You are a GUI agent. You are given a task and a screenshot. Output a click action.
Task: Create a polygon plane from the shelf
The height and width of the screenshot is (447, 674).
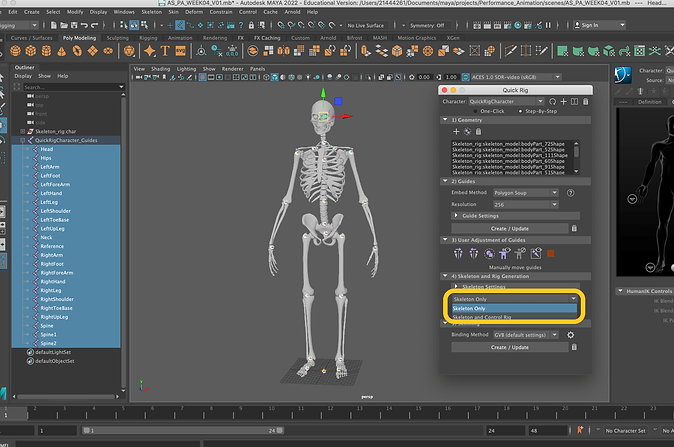click(x=92, y=51)
